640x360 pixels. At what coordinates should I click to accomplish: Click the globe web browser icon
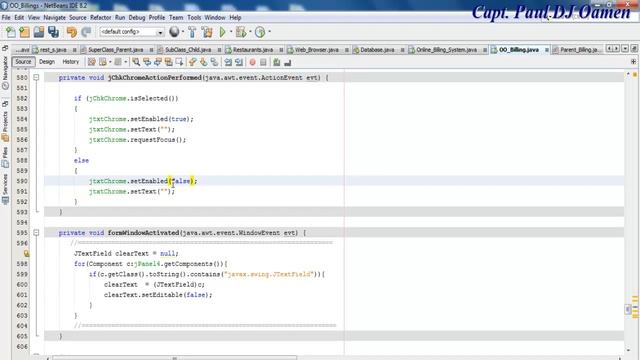click(174, 31)
